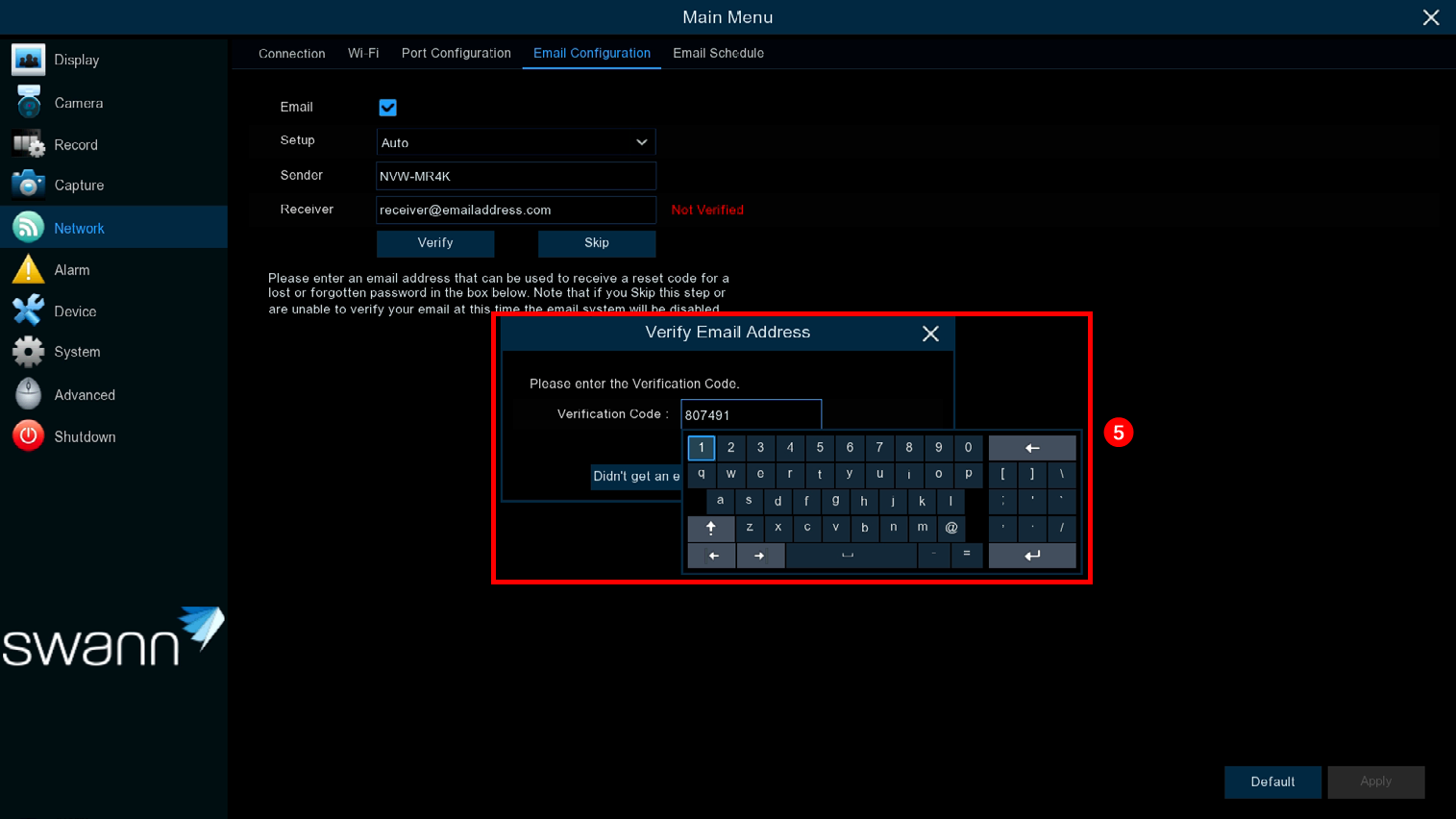Screen dimensions: 1456x819
Task: Open the Device tools icon
Action: [x=28, y=310]
